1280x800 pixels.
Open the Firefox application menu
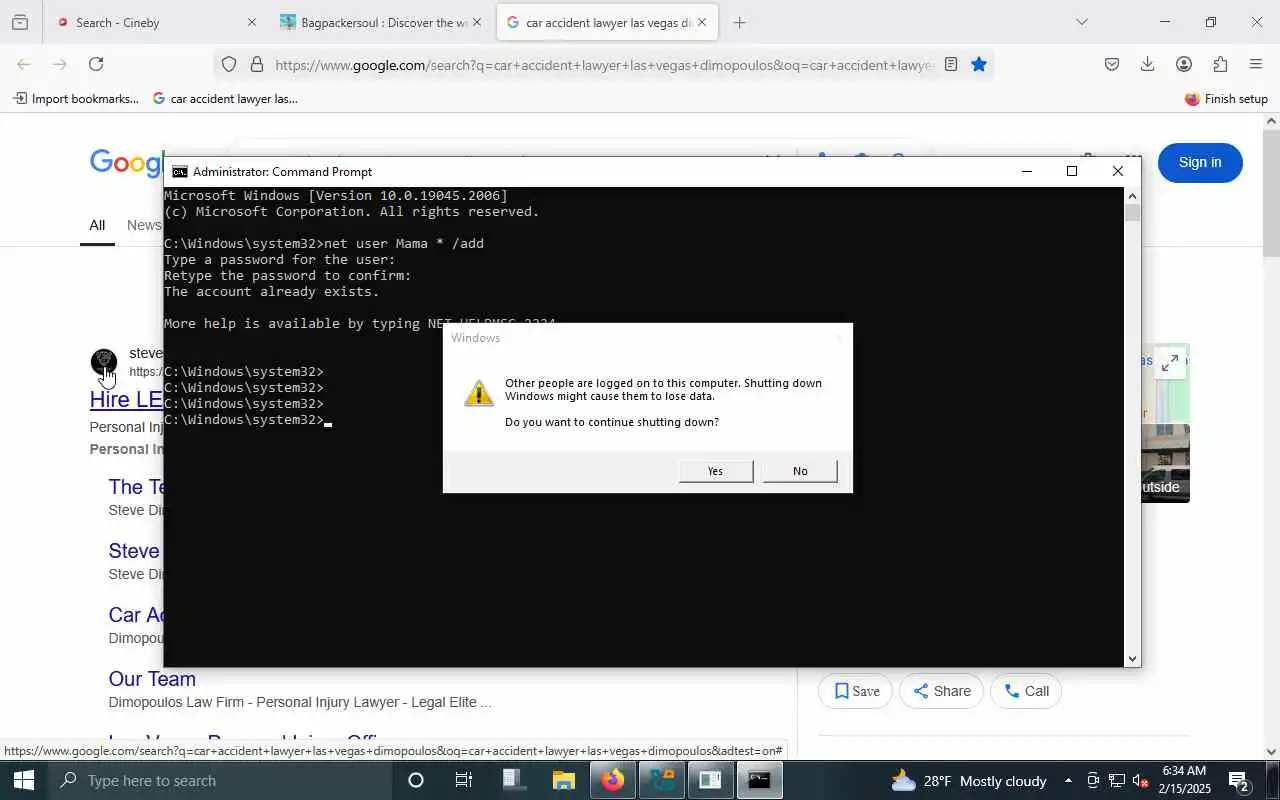(x=1256, y=64)
